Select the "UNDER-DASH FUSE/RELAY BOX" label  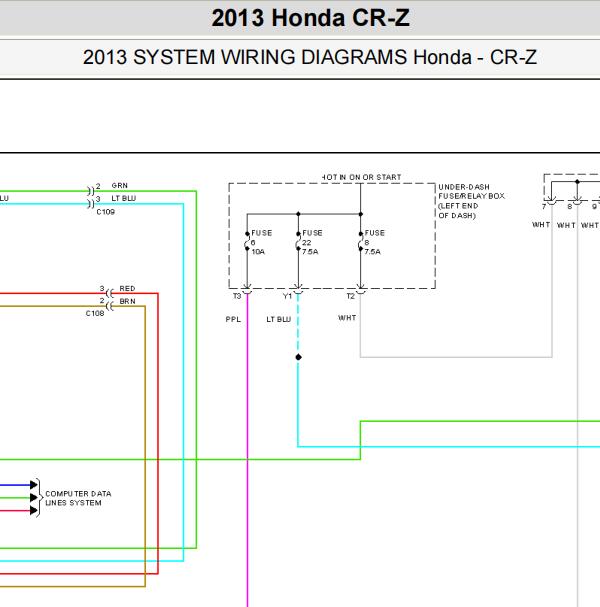click(471, 201)
